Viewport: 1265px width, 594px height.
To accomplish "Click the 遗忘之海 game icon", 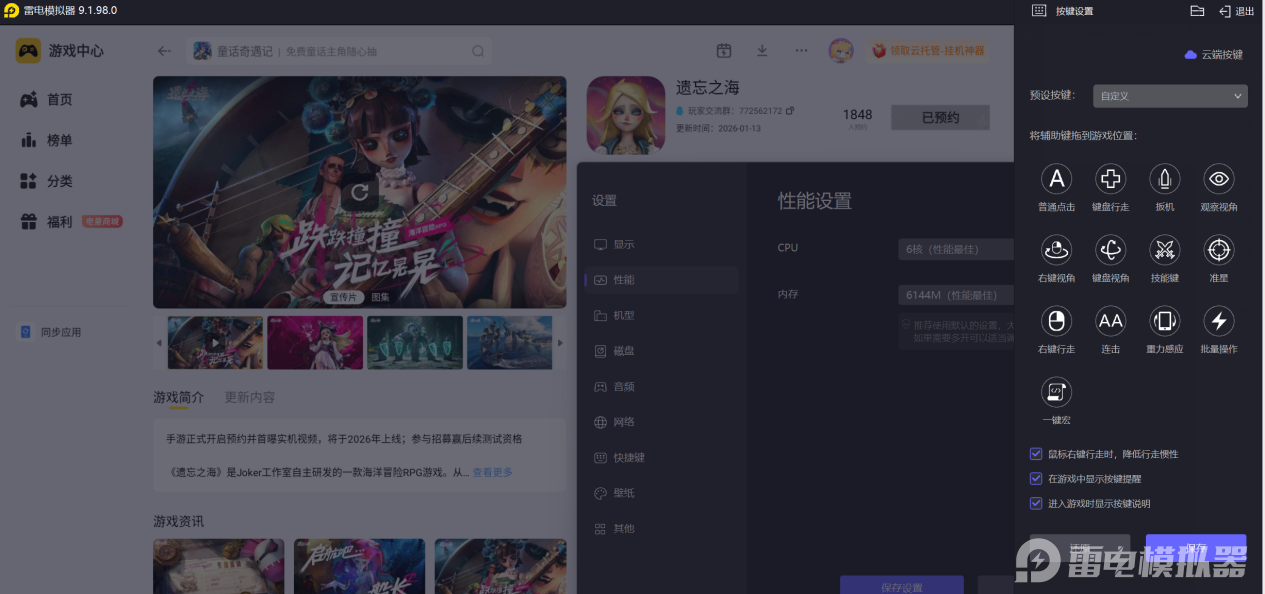I will [x=626, y=115].
